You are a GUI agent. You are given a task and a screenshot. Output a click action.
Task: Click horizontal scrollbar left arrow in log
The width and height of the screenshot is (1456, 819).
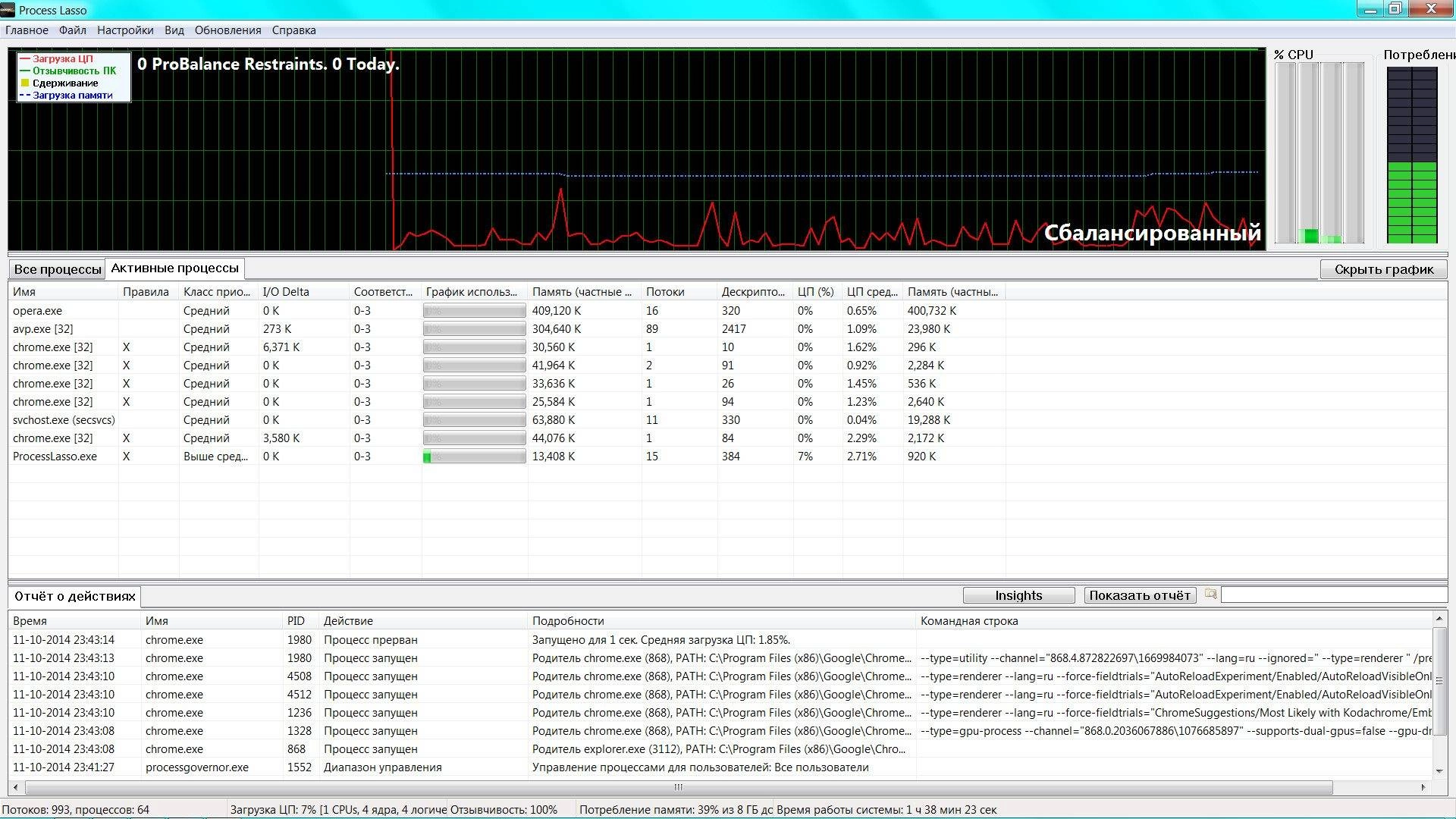(16, 787)
